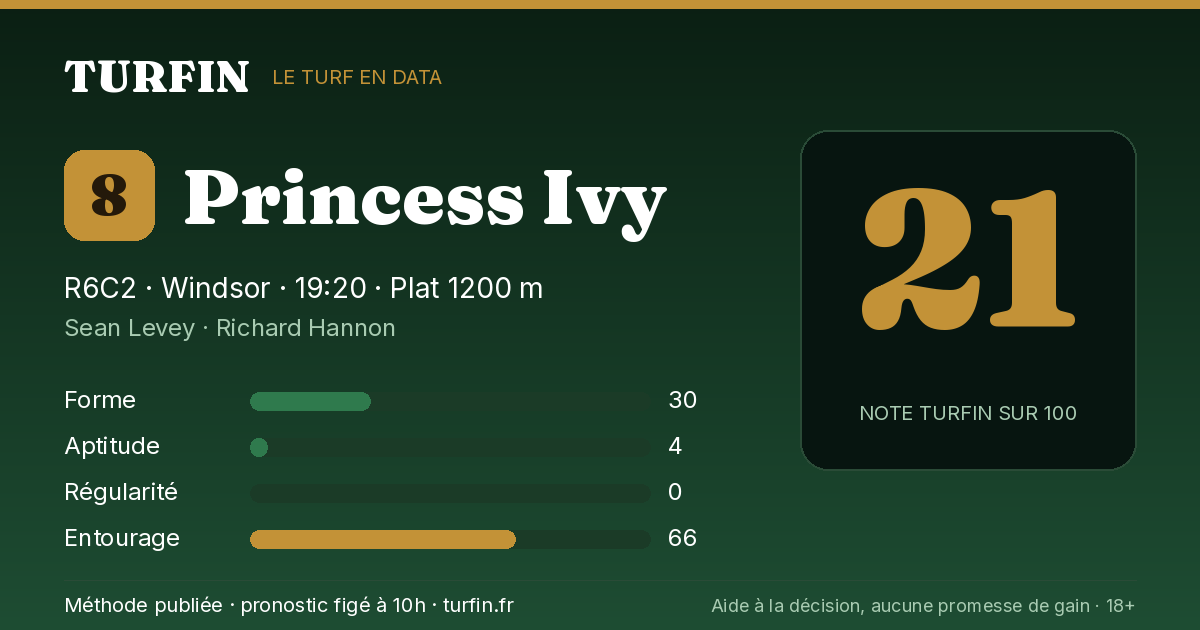Click the Régularité value 0

coord(675,492)
